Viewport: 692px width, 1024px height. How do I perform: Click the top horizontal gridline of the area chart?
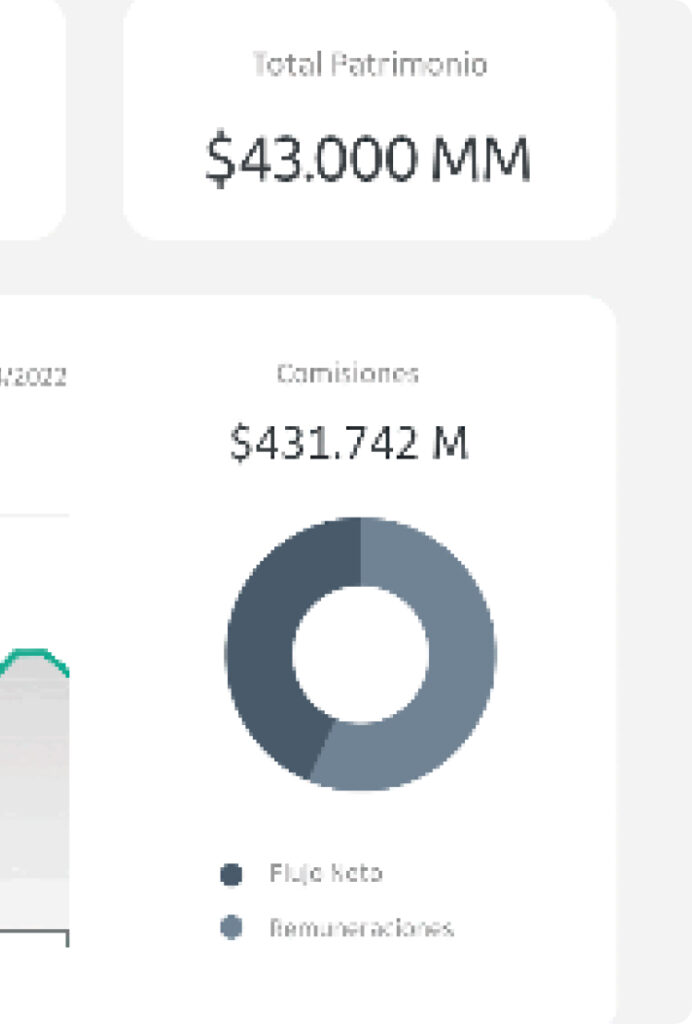tap(35, 516)
